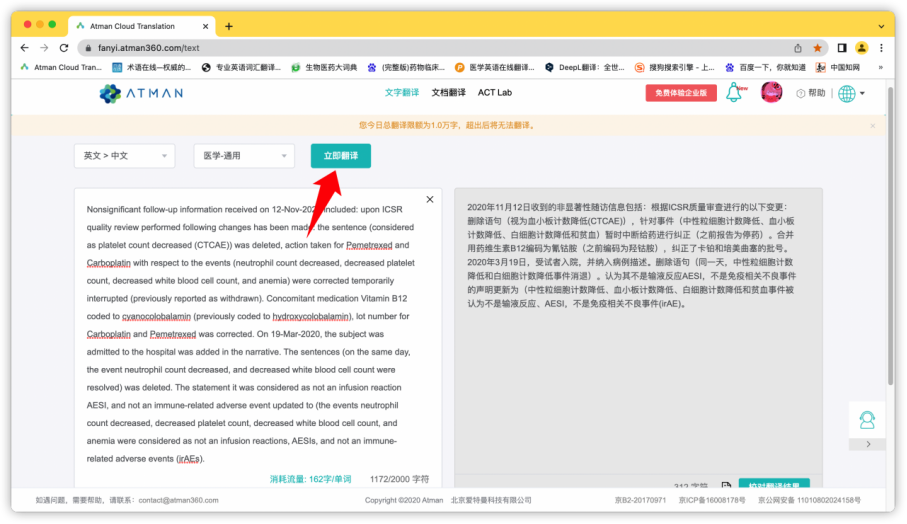Expand the globe language dropdown
Screen dimensions: 907x524
[x=851, y=93]
